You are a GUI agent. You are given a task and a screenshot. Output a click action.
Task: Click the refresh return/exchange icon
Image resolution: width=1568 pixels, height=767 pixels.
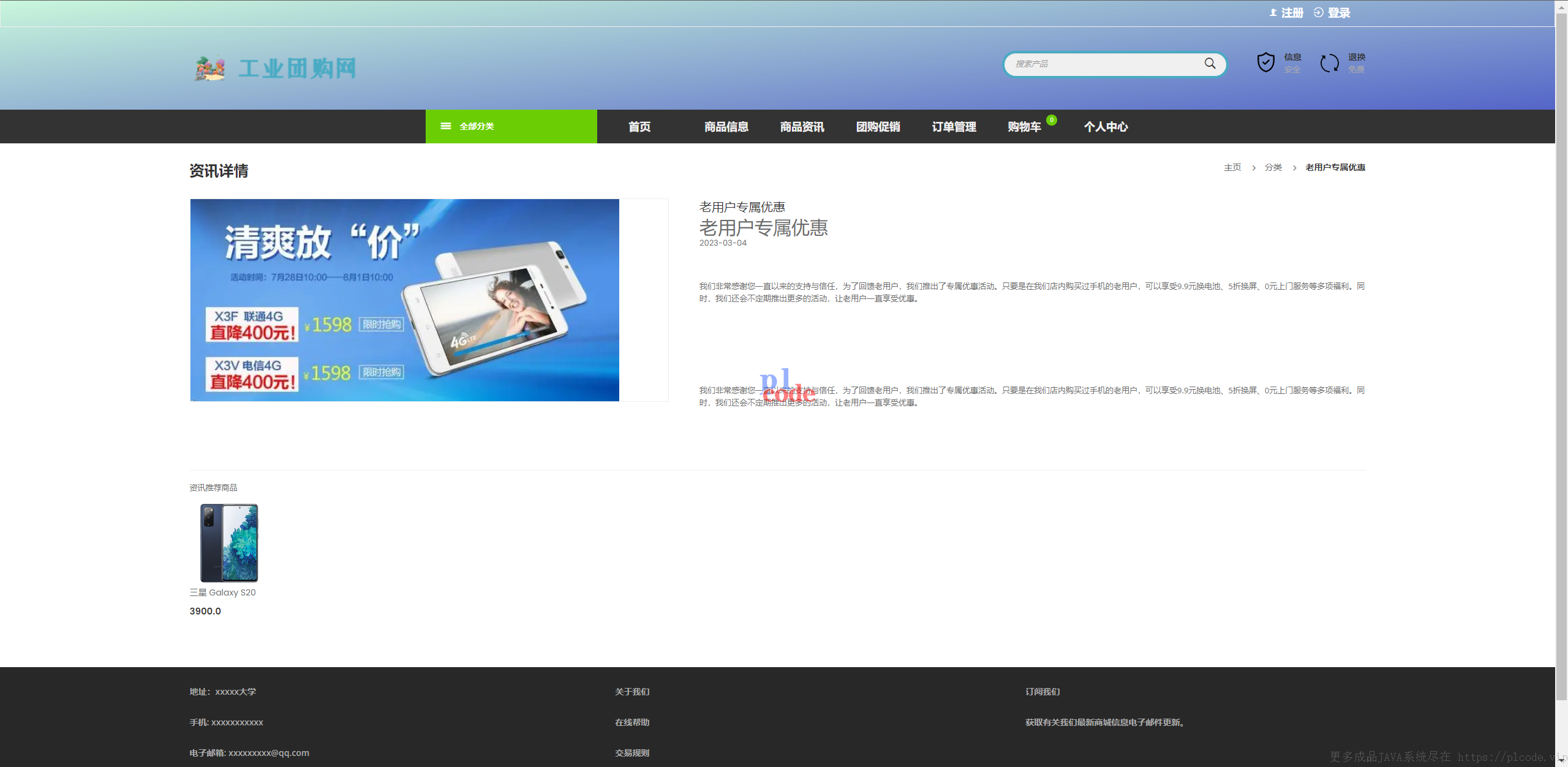tap(1329, 62)
